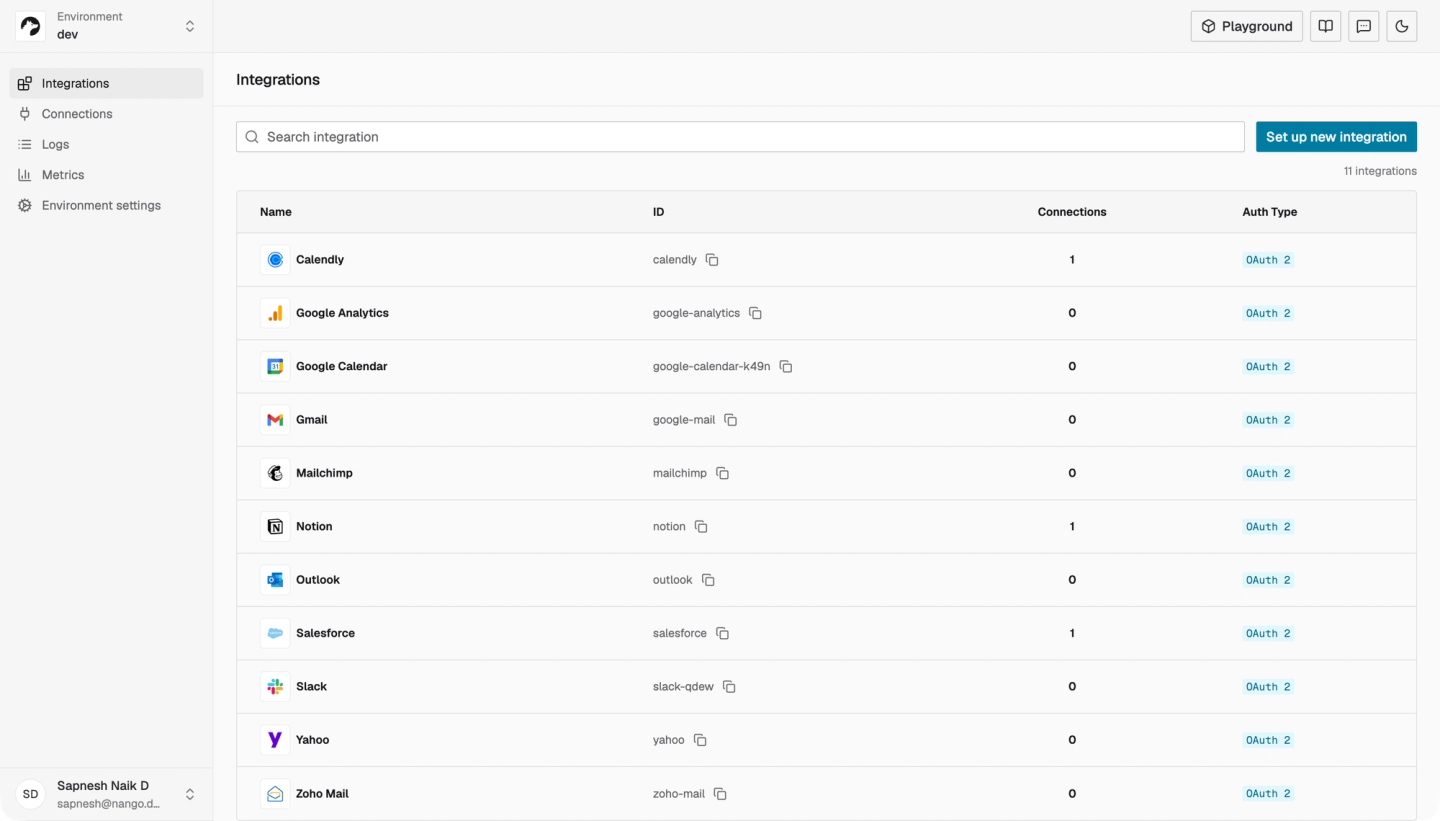
Task: Copy the salesforce ID
Action: click(x=722, y=633)
